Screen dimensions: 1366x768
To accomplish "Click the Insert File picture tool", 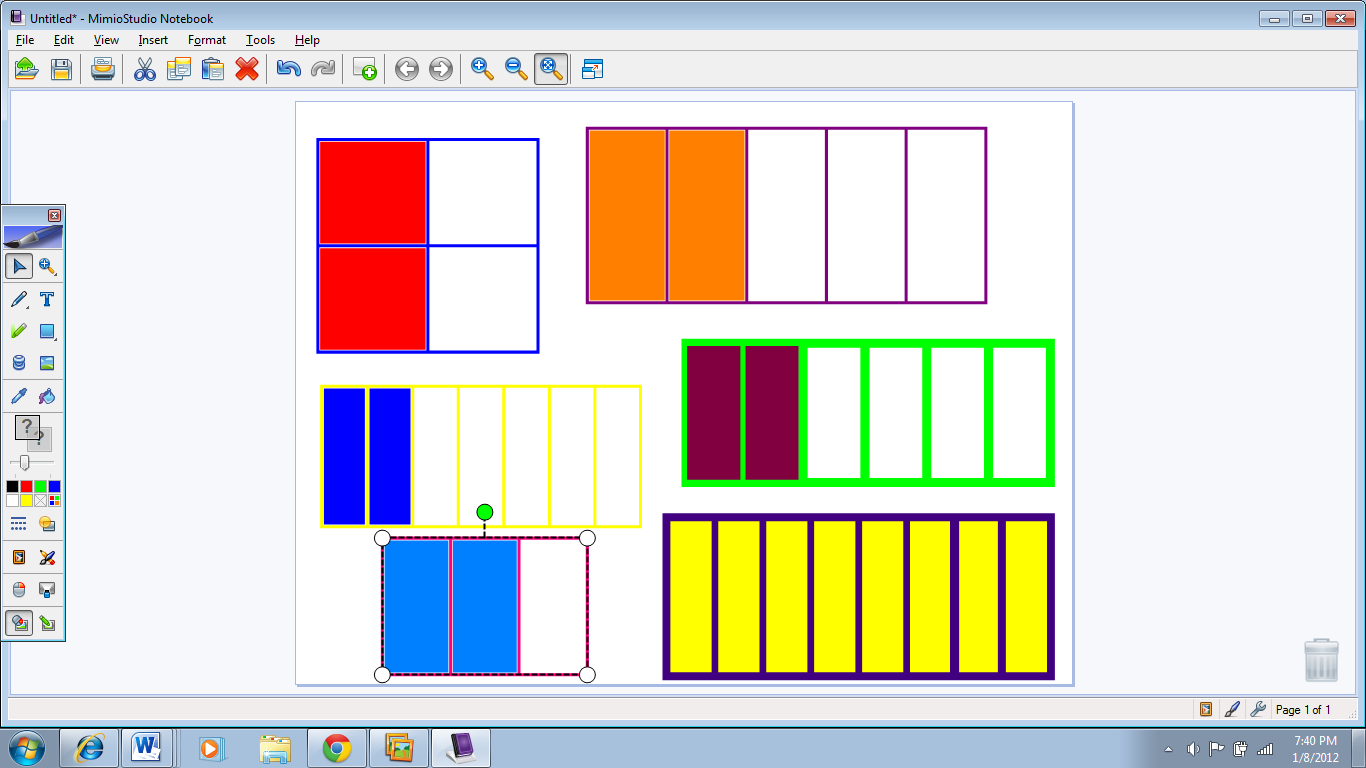I will click(47, 363).
